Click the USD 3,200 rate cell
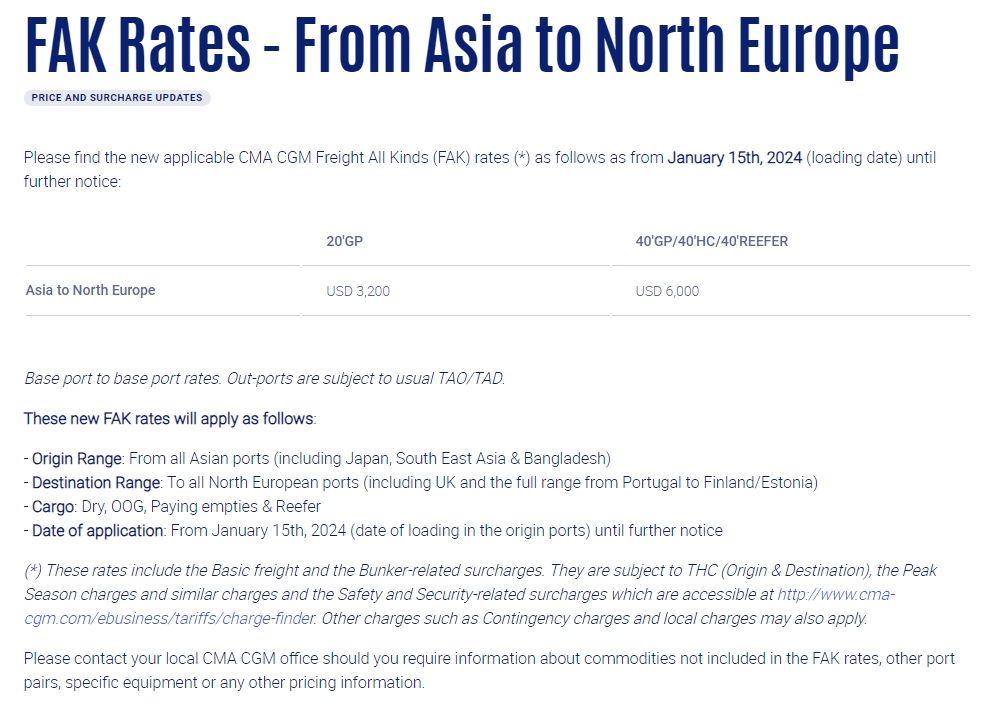This screenshot has width=999, height=727. coord(358,291)
